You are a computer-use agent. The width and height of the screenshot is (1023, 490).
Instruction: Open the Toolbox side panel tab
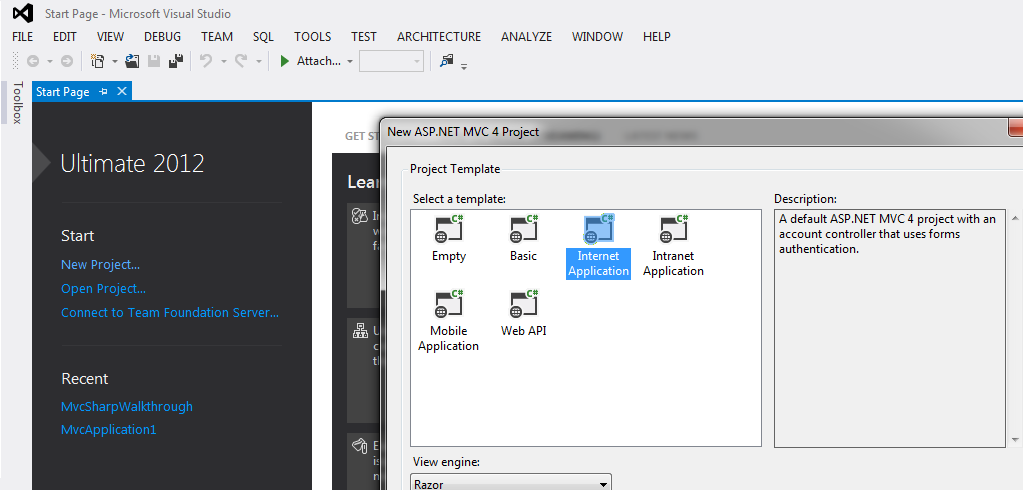tap(17, 102)
